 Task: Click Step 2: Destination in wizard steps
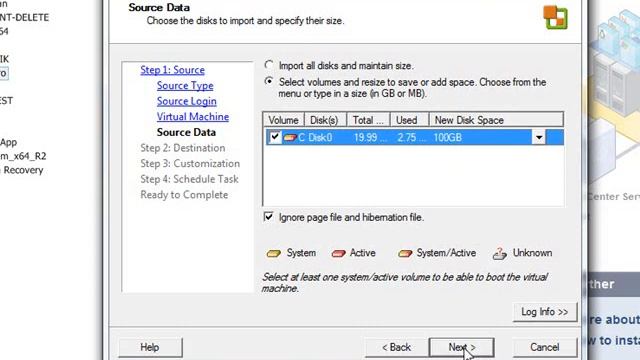pos(182,148)
